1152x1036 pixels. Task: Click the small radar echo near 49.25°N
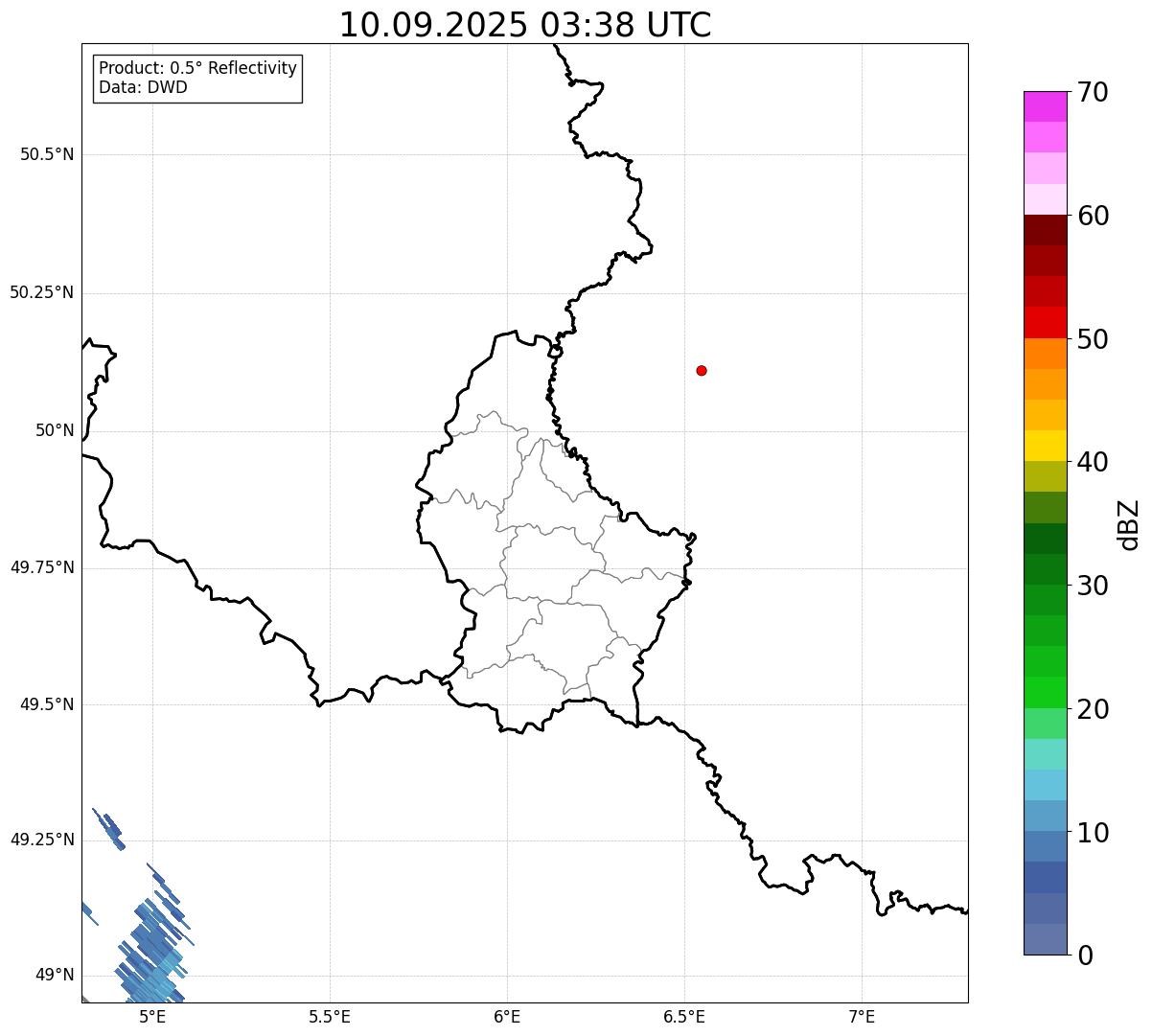(108, 829)
